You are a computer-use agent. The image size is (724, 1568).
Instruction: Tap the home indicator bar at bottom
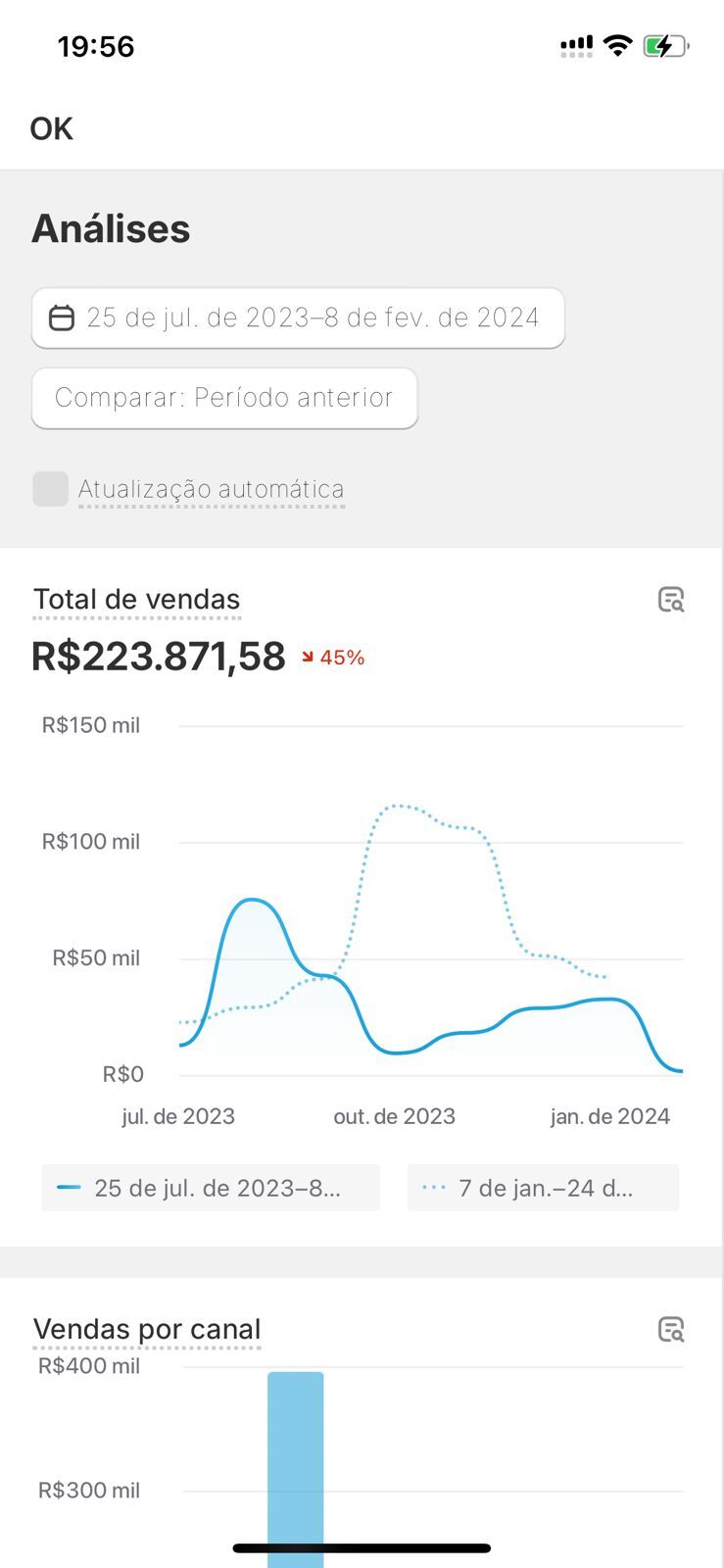362,1548
